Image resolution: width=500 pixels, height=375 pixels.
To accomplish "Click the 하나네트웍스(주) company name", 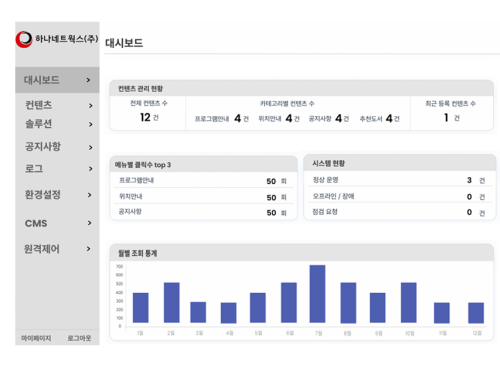I will pos(67,39).
